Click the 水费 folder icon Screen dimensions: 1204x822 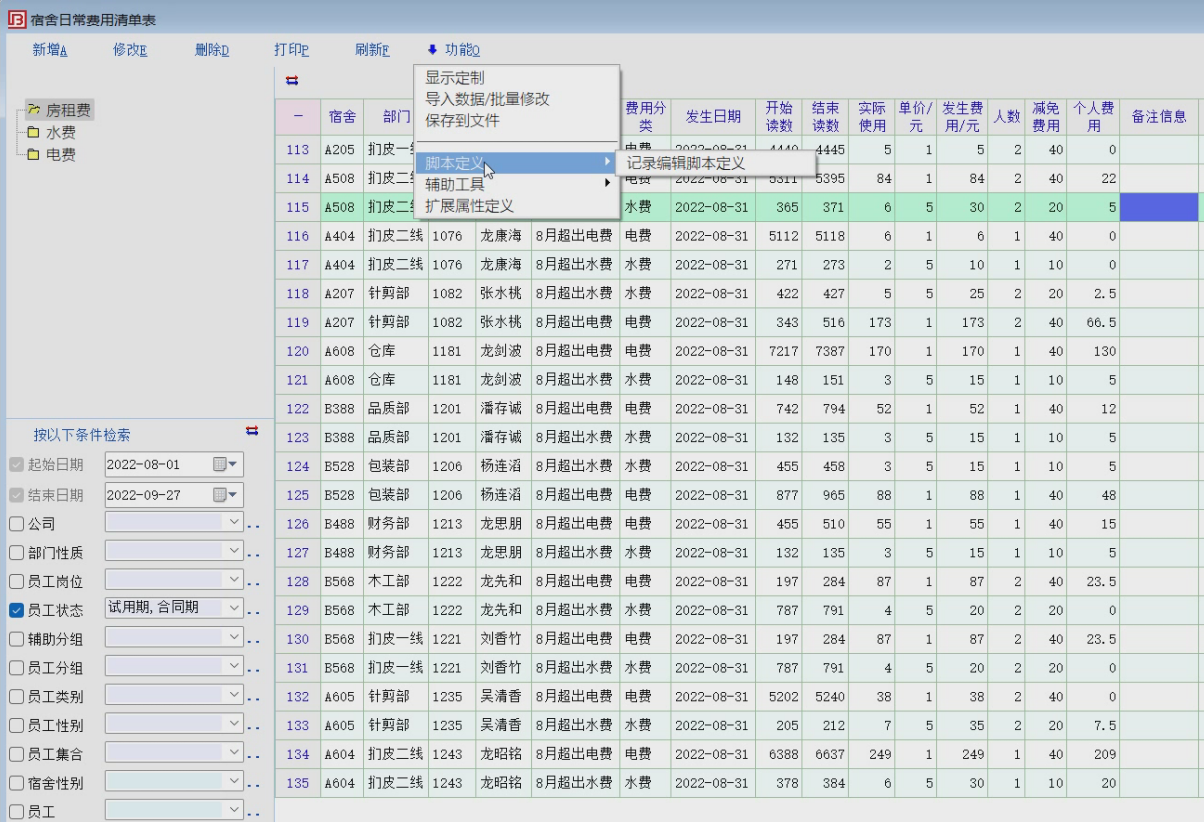[x=33, y=133]
